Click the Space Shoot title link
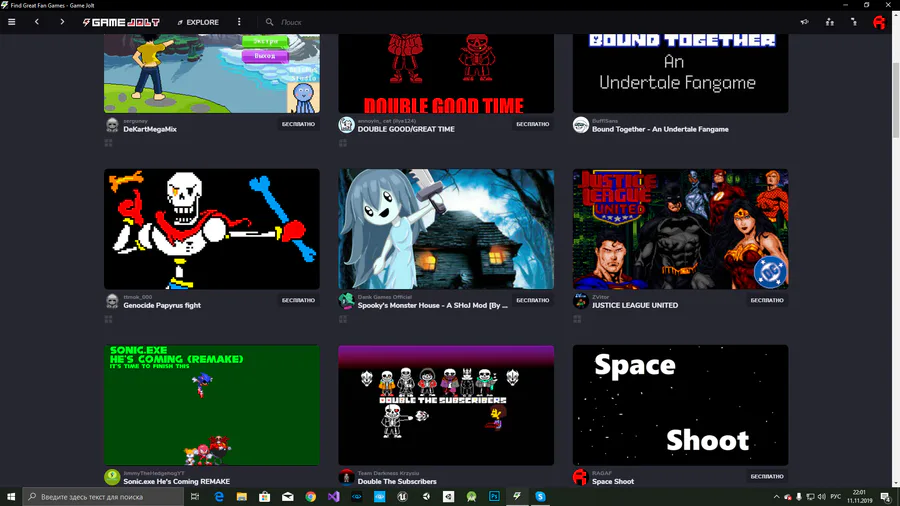Viewport: 900px width, 506px height. click(x=613, y=481)
